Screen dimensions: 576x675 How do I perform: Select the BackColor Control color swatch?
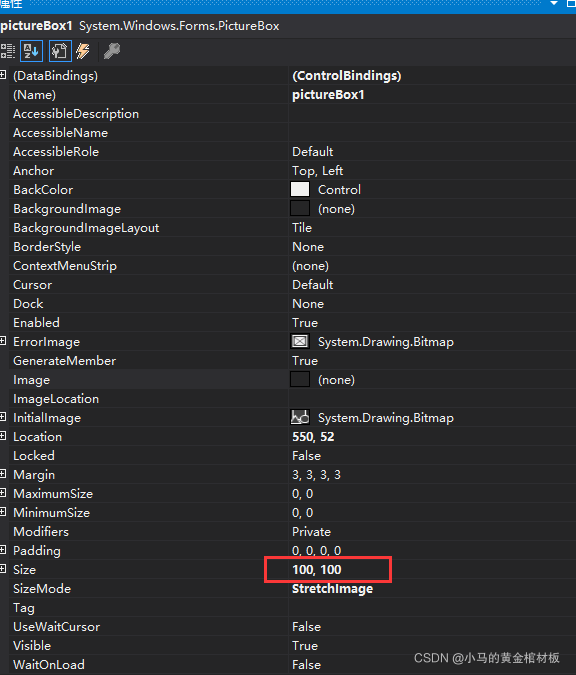[300, 189]
